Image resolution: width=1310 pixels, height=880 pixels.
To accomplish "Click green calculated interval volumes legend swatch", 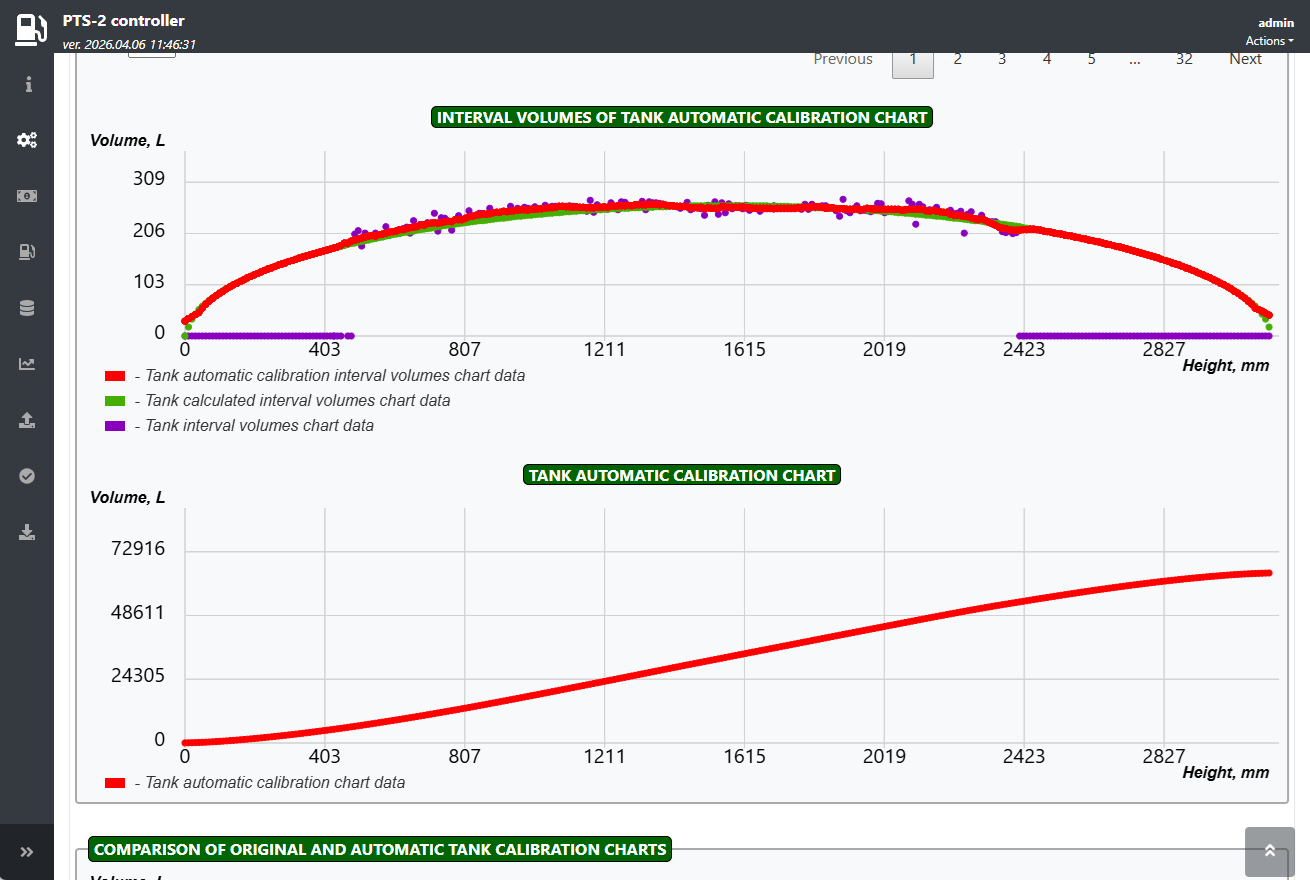I will (x=115, y=401).
